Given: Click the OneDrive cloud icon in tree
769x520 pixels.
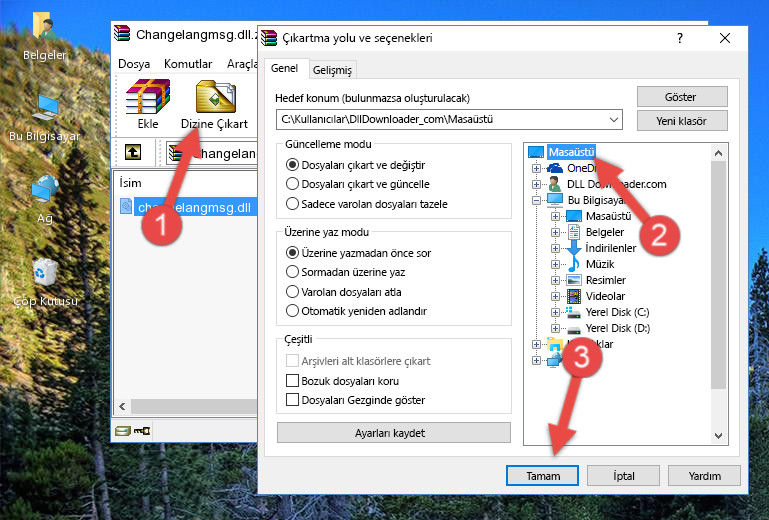Looking at the screenshot, I should (x=555, y=168).
